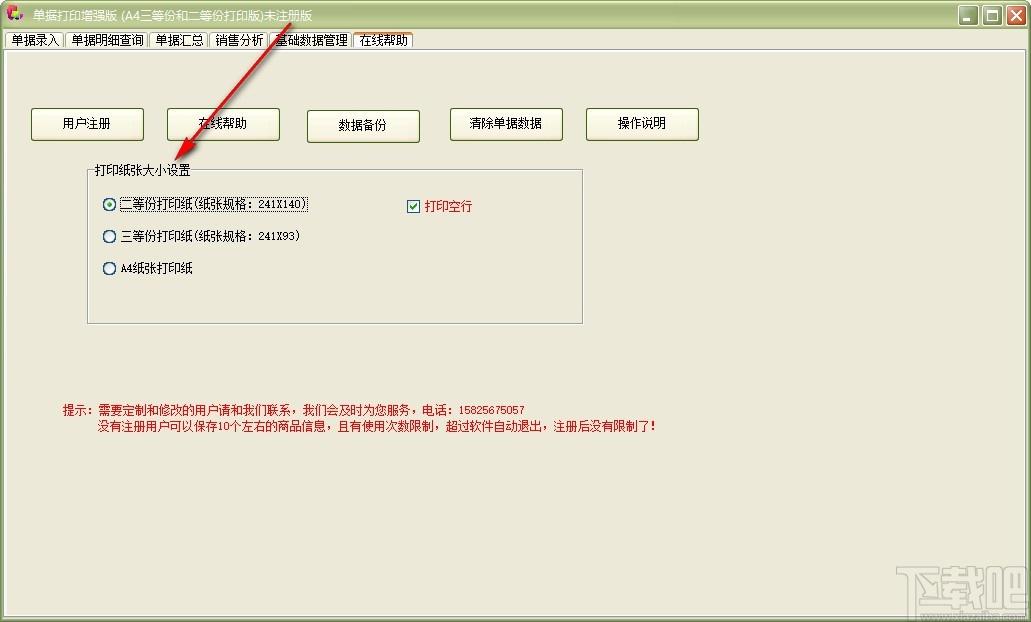Image resolution: width=1031 pixels, height=622 pixels.
Task: Open the 单据汇总 tab
Action: click(x=179, y=40)
